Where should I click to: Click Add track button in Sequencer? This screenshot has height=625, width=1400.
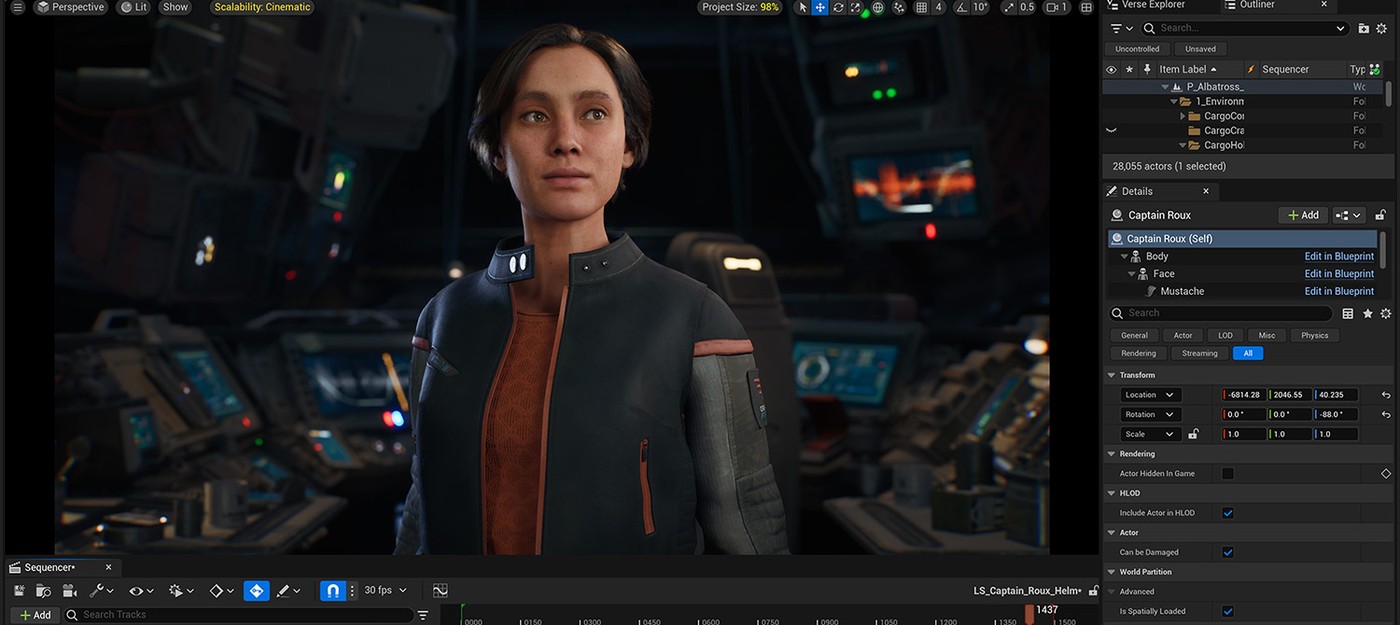click(34, 615)
